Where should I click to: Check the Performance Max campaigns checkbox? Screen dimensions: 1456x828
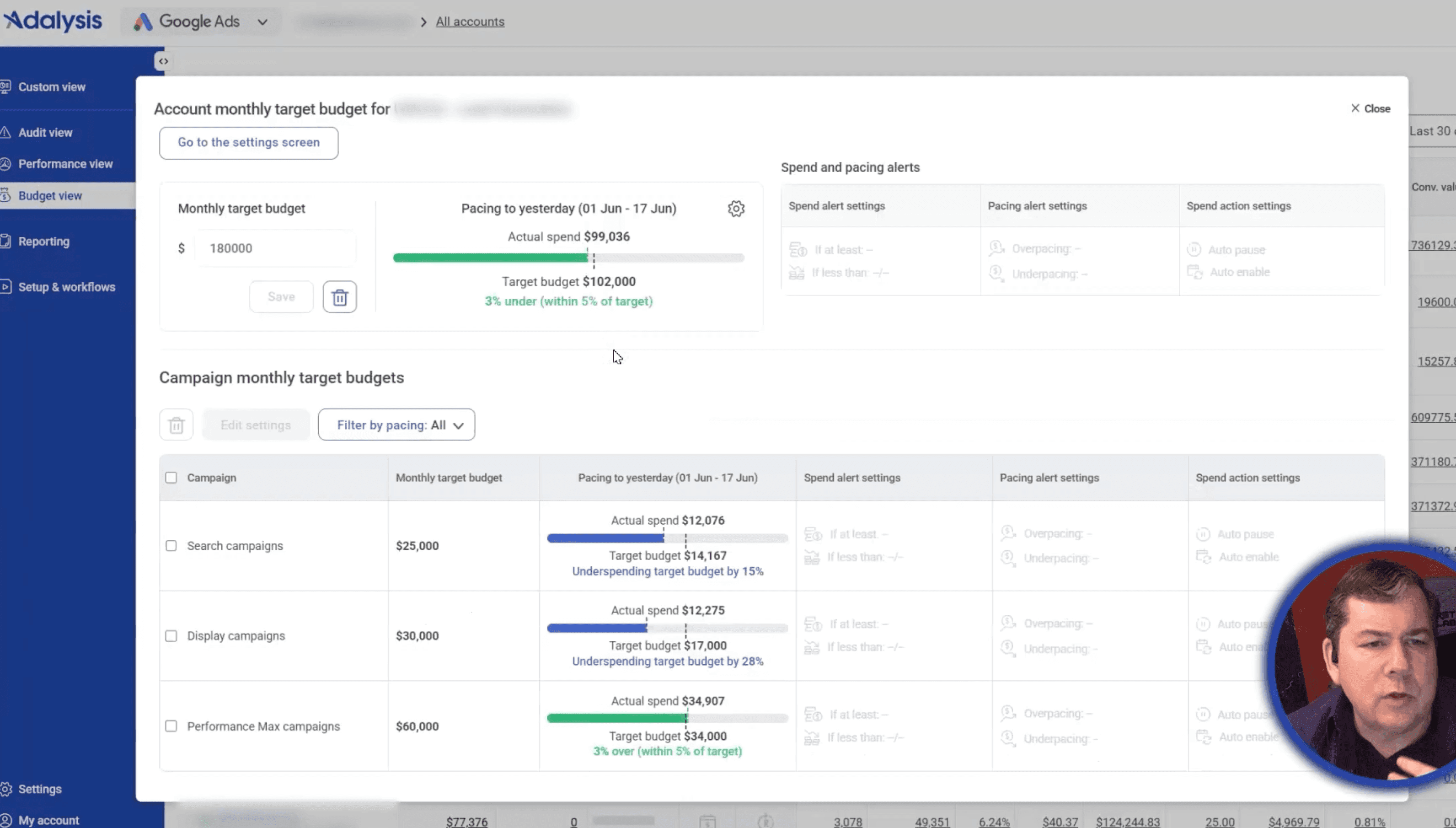pos(171,726)
